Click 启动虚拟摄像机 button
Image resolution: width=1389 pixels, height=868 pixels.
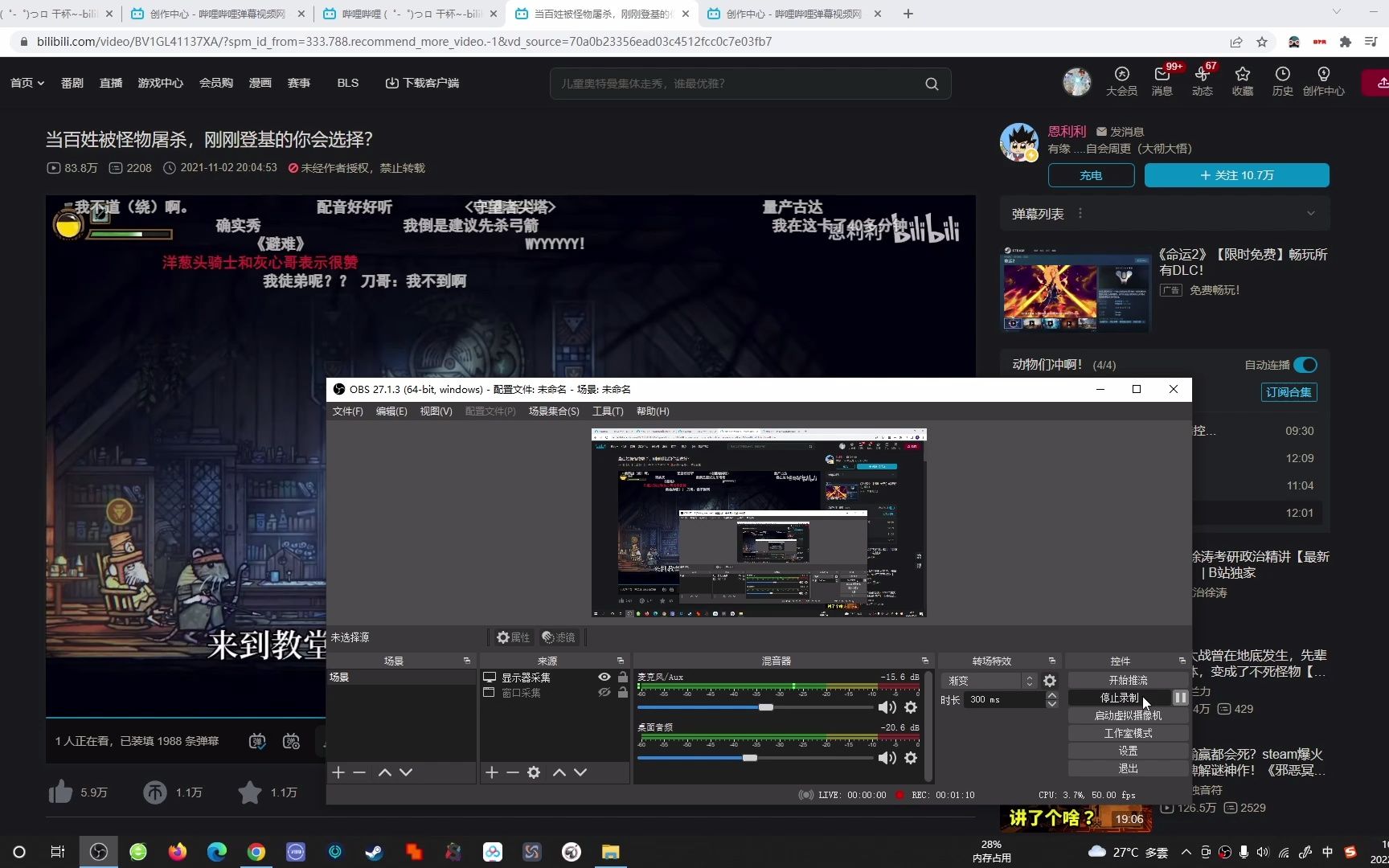(x=1128, y=715)
